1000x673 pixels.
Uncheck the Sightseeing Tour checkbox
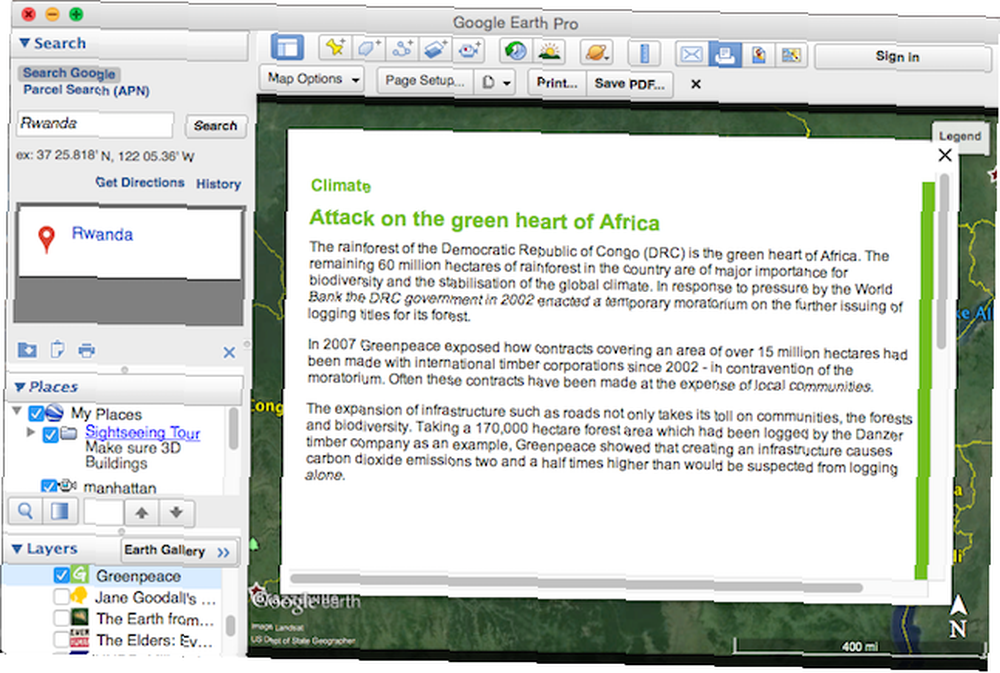point(50,435)
